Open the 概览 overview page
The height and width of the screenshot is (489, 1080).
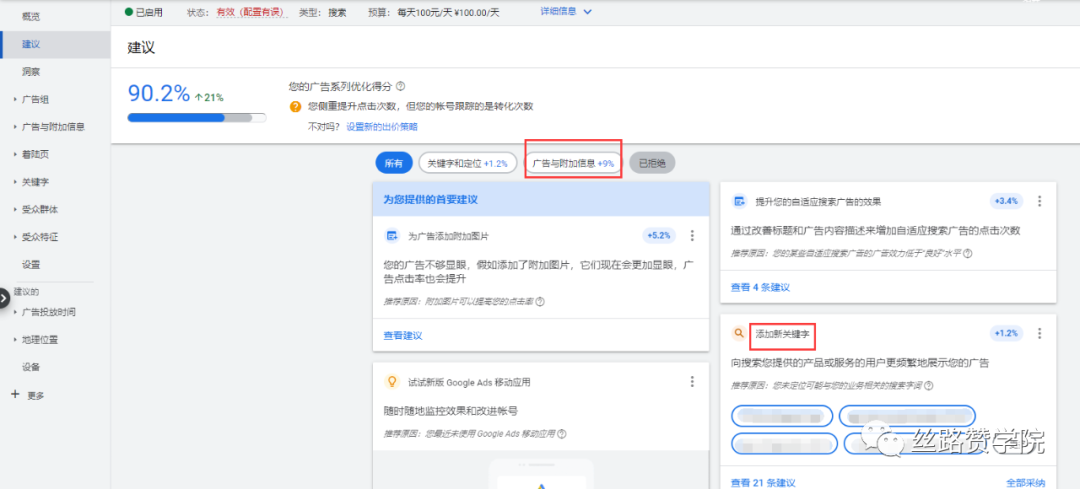point(30,17)
